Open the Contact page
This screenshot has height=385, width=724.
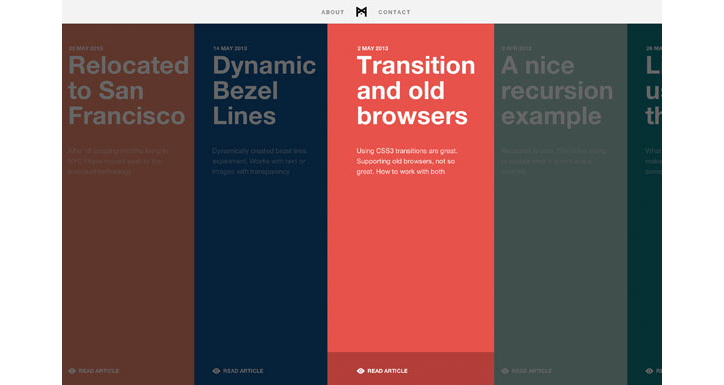point(394,12)
